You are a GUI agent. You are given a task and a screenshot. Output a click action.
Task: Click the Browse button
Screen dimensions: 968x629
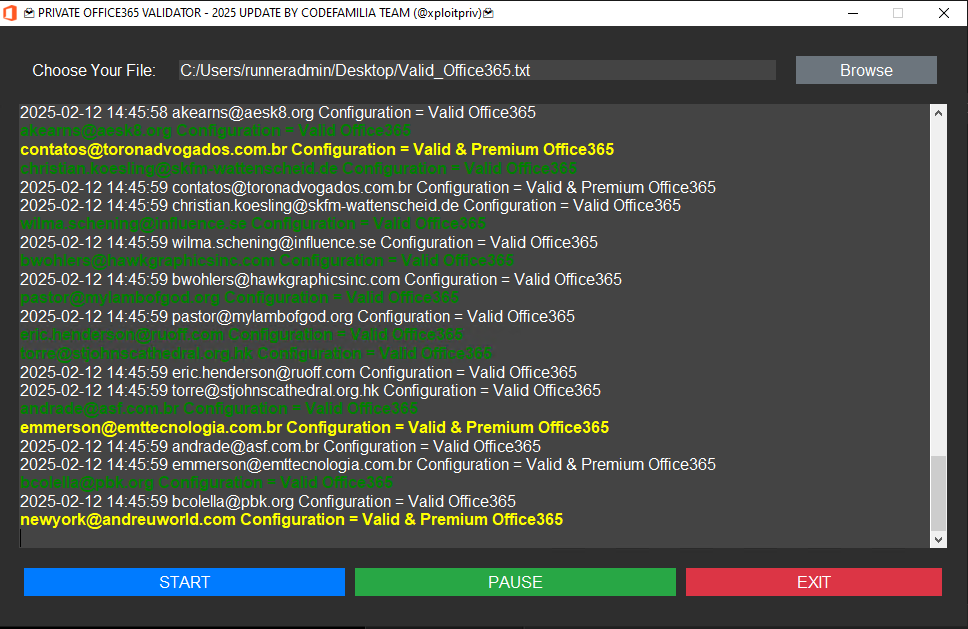pyautogui.click(x=866, y=70)
